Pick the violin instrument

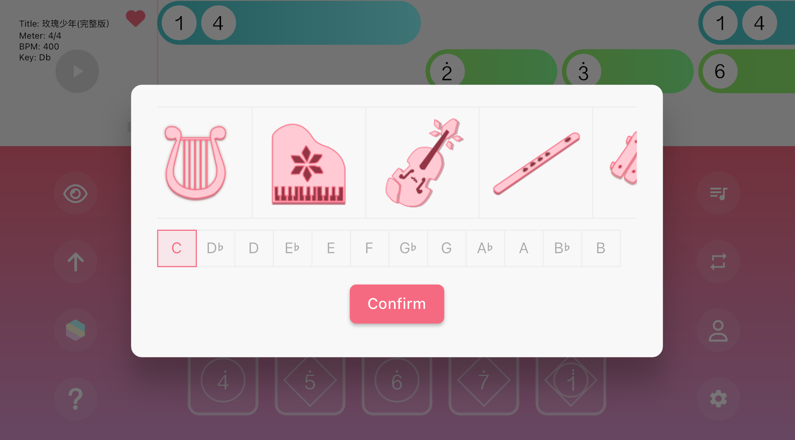click(x=423, y=163)
